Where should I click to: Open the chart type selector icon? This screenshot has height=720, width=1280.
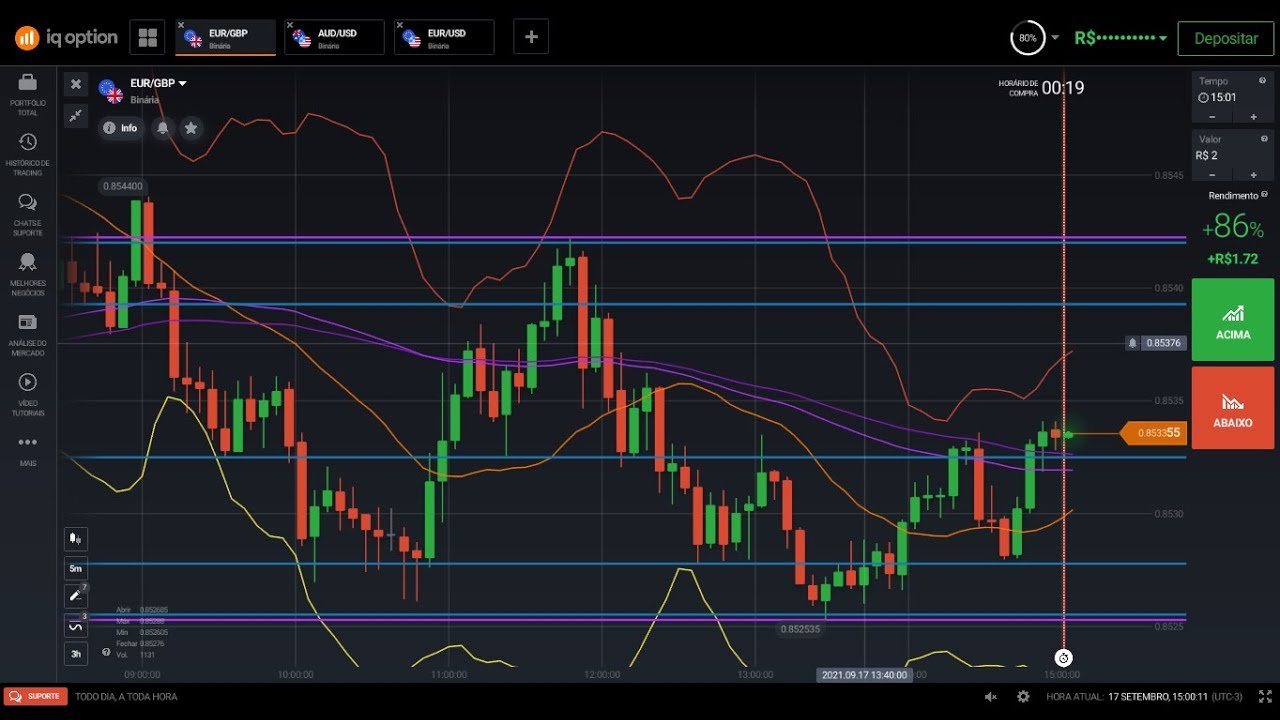[75, 539]
